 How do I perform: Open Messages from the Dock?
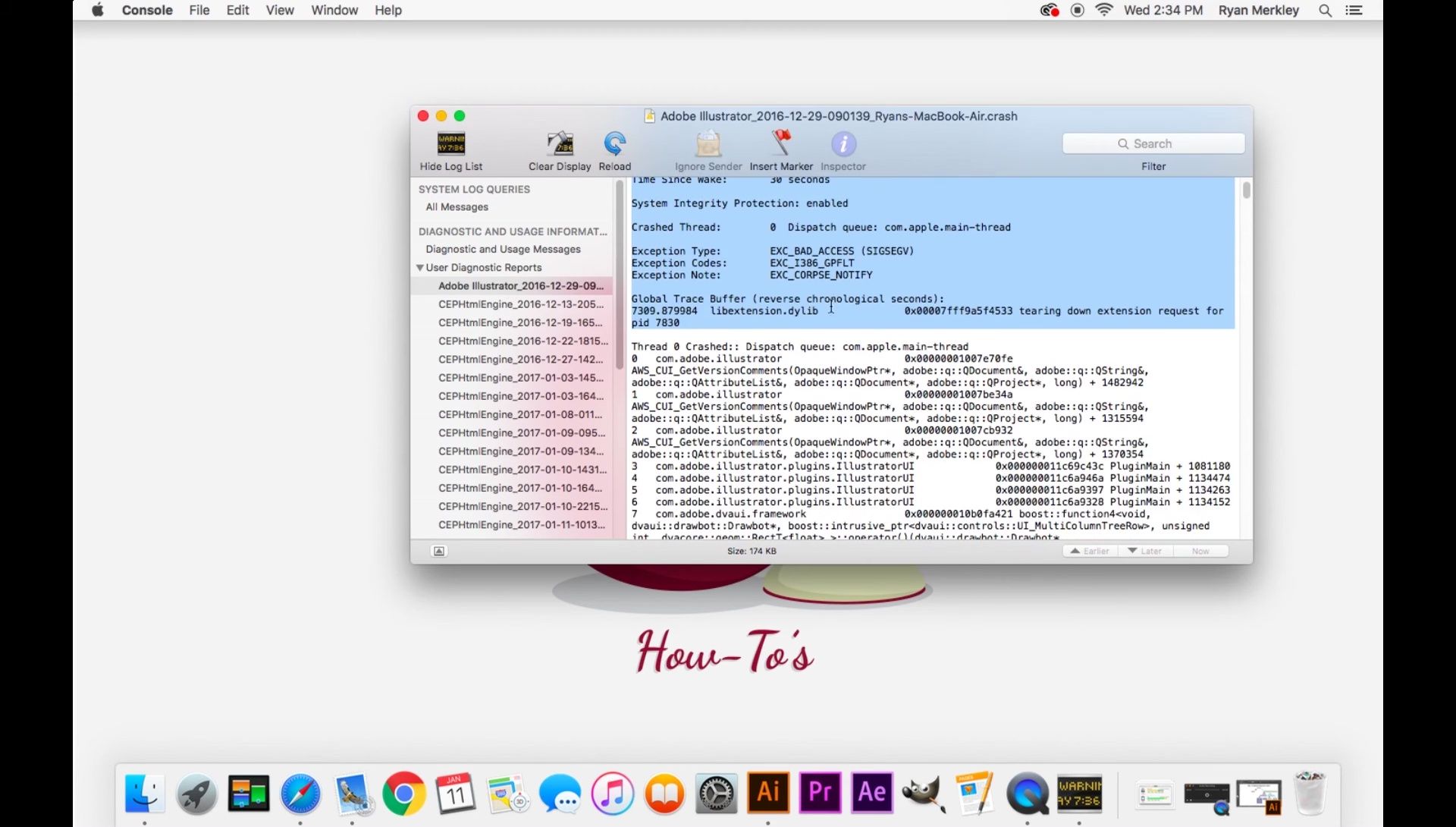[x=560, y=794]
